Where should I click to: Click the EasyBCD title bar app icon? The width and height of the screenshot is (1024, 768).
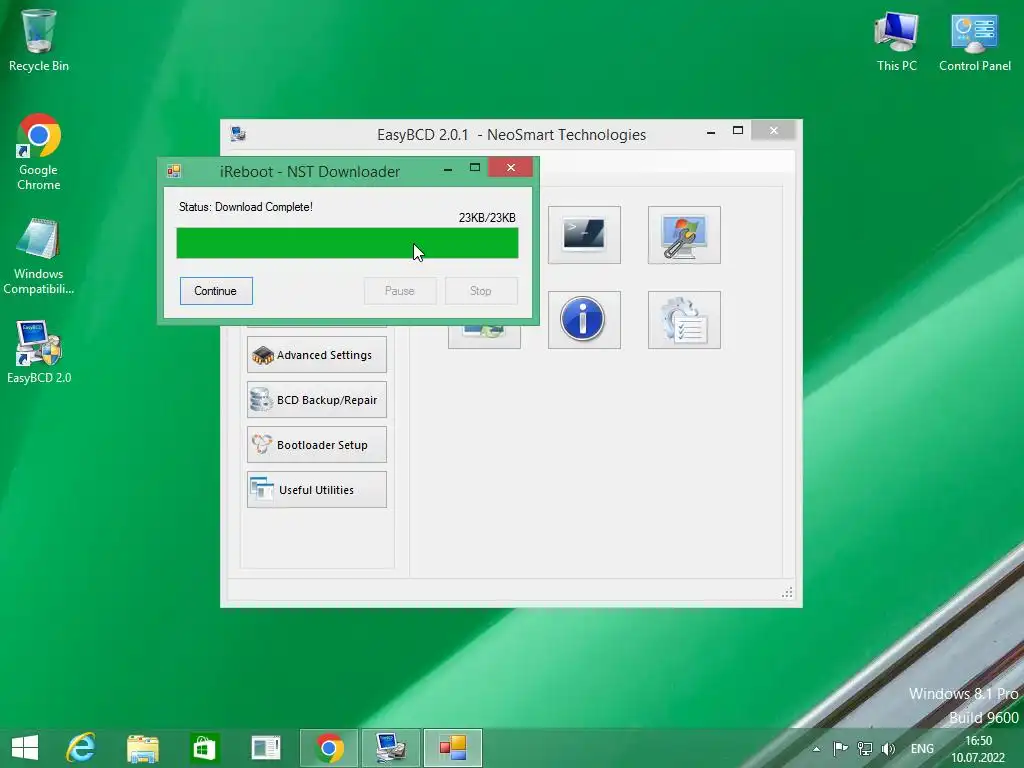coord(238,134)
